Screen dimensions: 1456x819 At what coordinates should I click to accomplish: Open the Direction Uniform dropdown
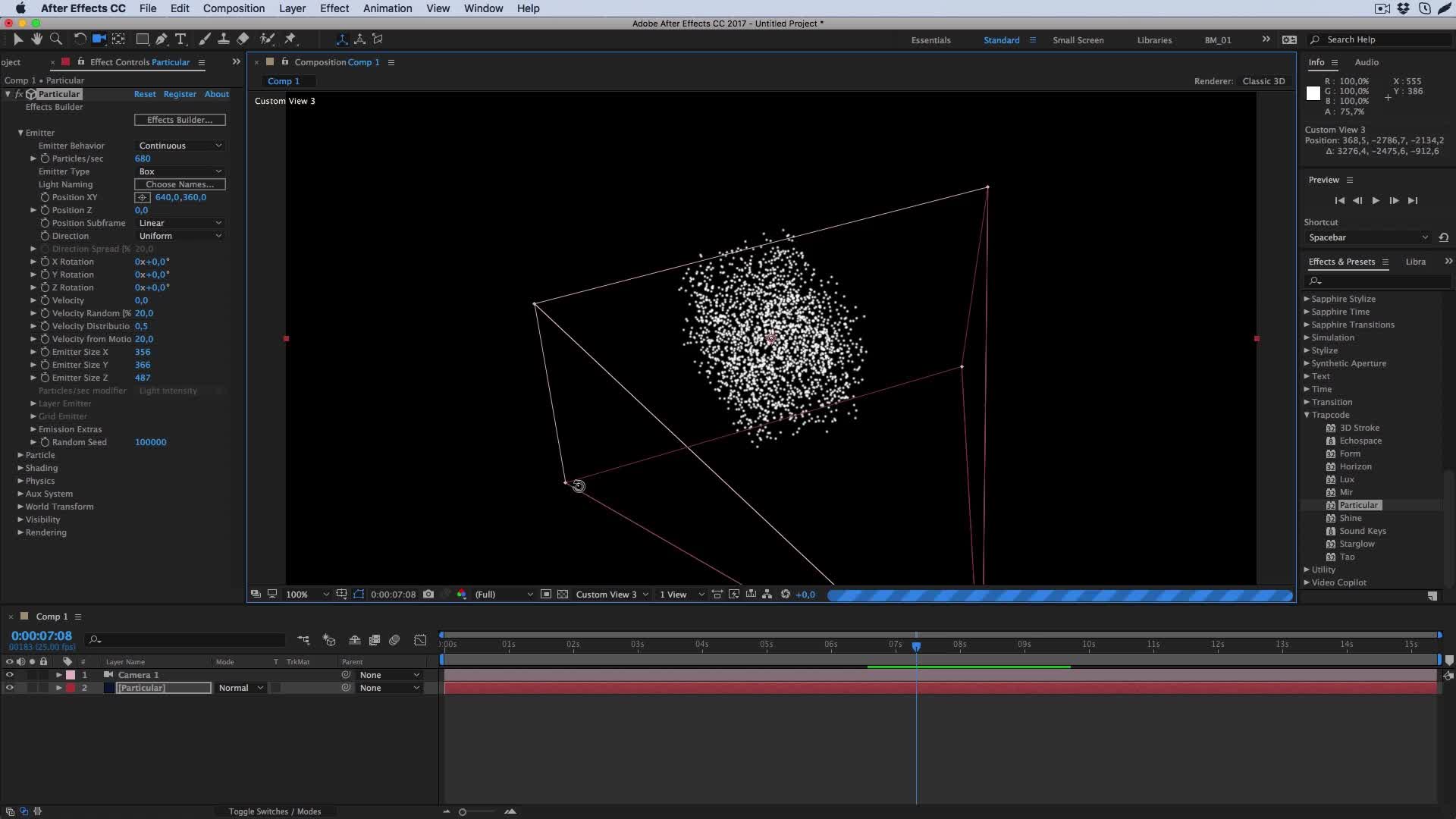(180, 236)
